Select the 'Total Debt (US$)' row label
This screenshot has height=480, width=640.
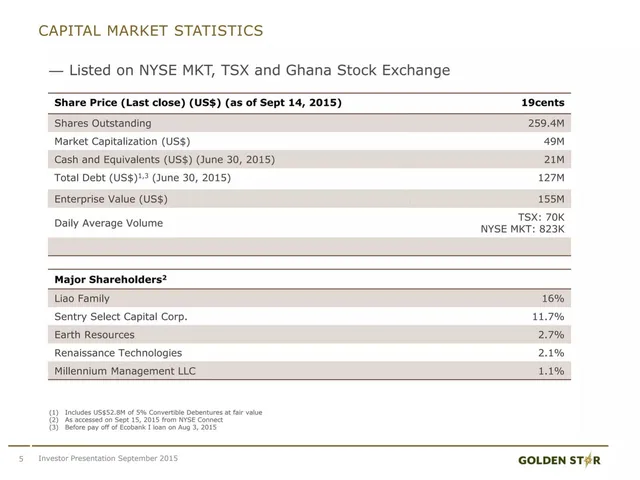click(x=96, y=178)
